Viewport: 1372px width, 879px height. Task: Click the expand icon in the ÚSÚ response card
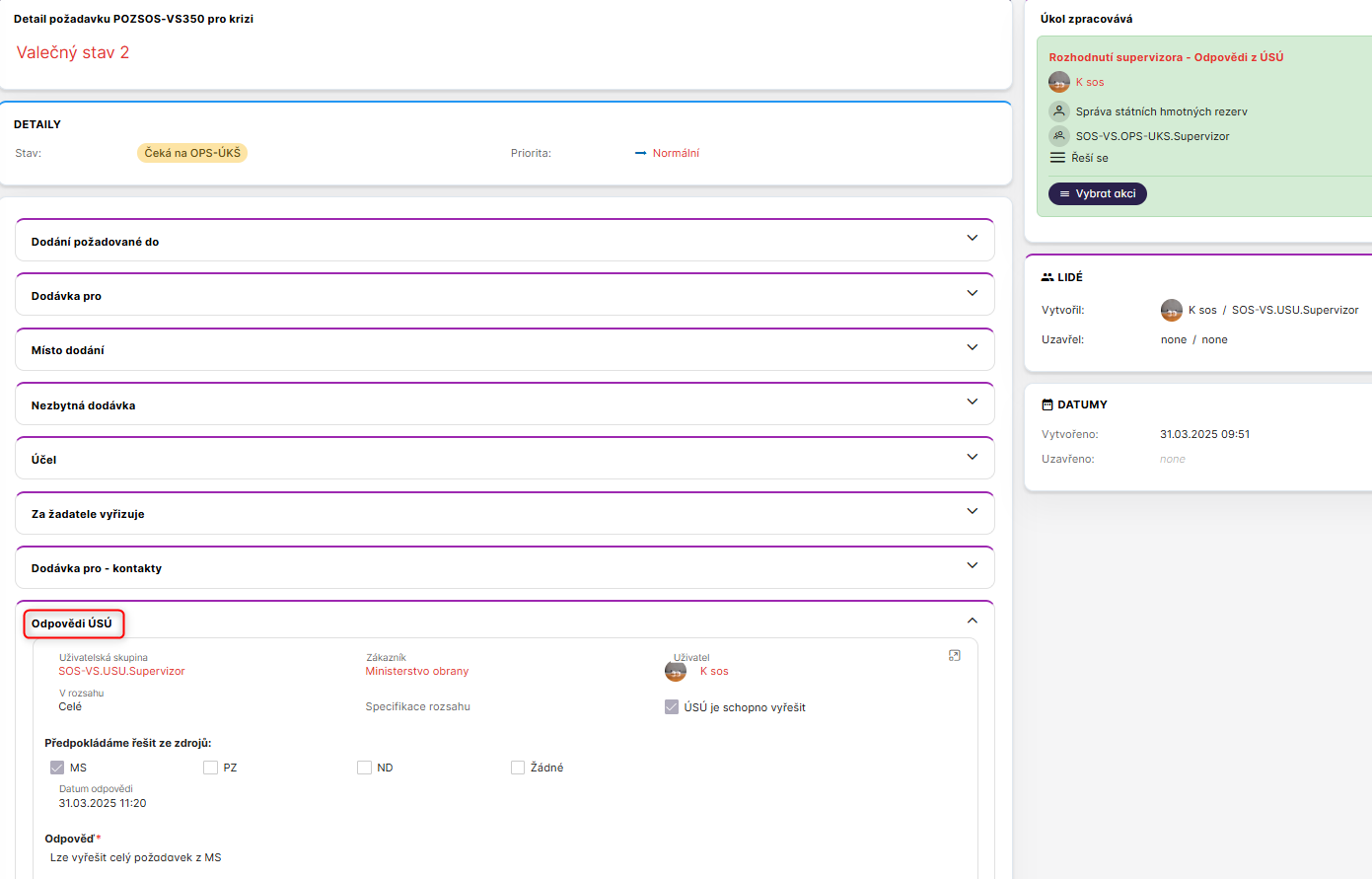[954, 655]
